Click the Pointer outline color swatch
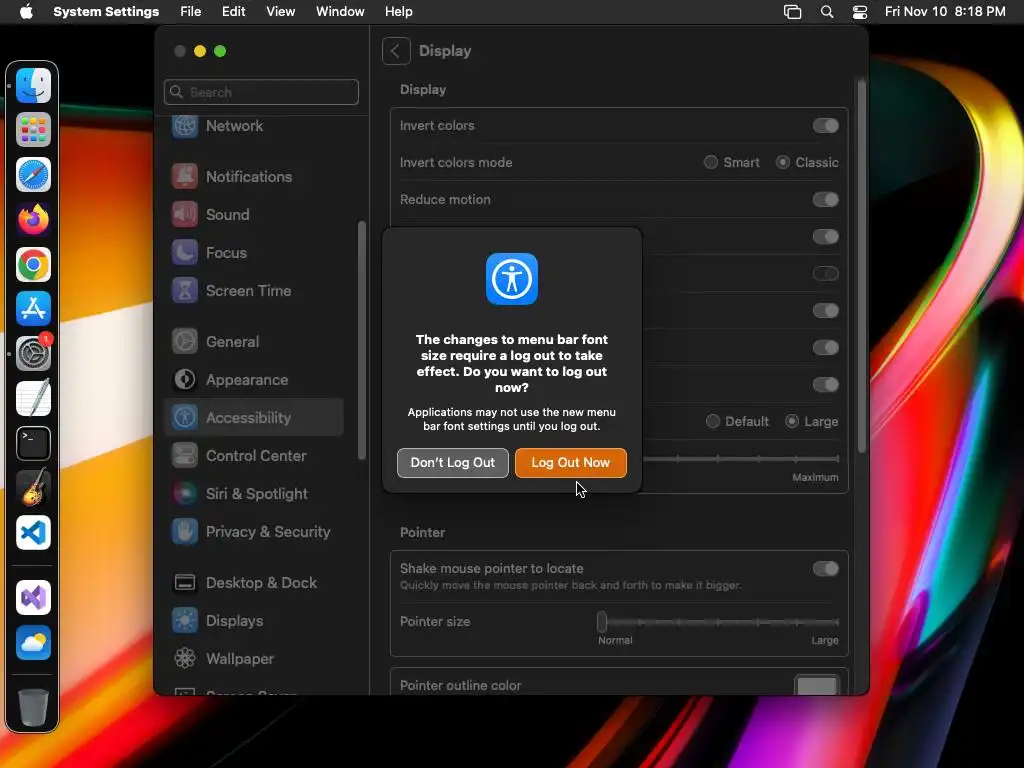1024x768 pixels. click(x=817, y=685)
